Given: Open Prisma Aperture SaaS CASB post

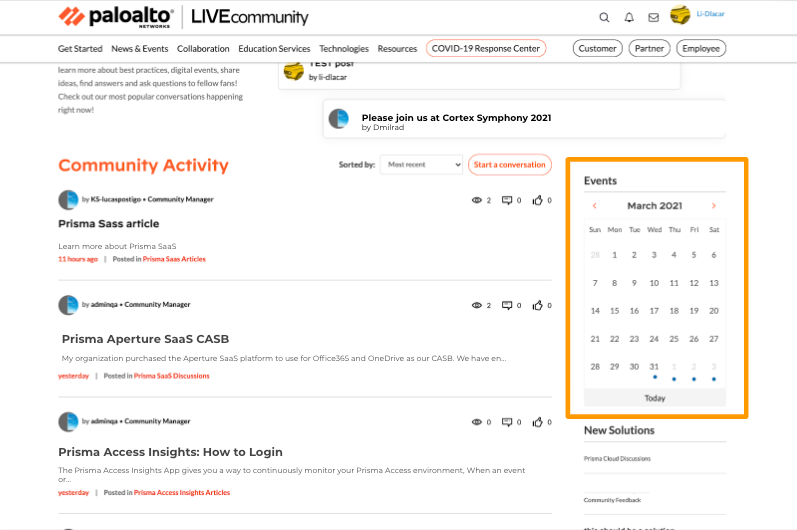Looking at the screenshot, I should 145,339.
